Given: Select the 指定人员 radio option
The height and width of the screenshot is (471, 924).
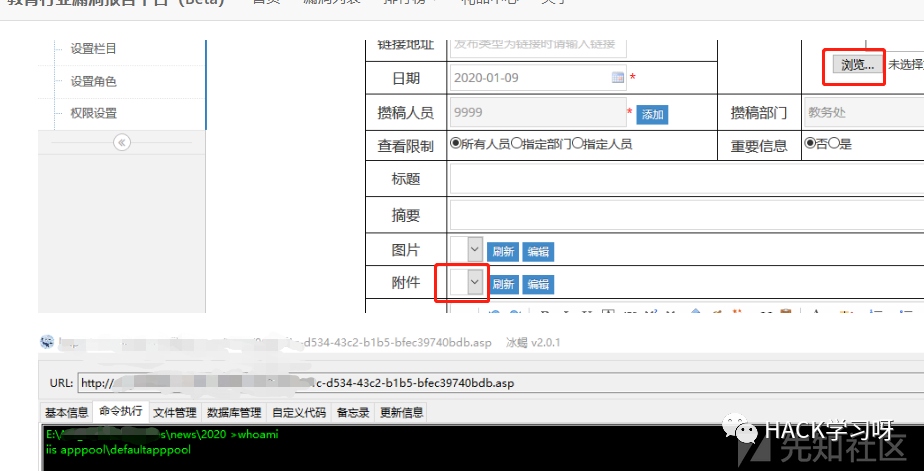Looking at the screenshot, I should (578, 143).
